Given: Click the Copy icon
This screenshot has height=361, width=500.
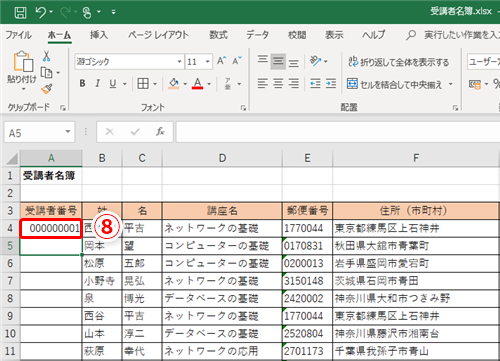Looking at the screenshot, I should pos(47,72).
